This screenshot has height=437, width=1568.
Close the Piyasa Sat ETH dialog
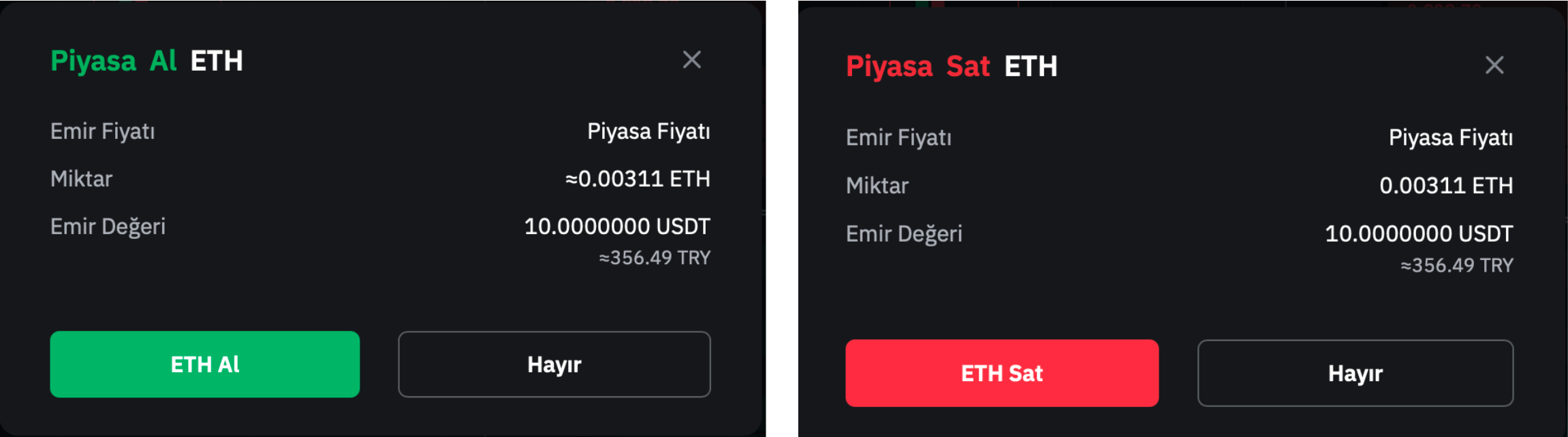click(1494, 65)
